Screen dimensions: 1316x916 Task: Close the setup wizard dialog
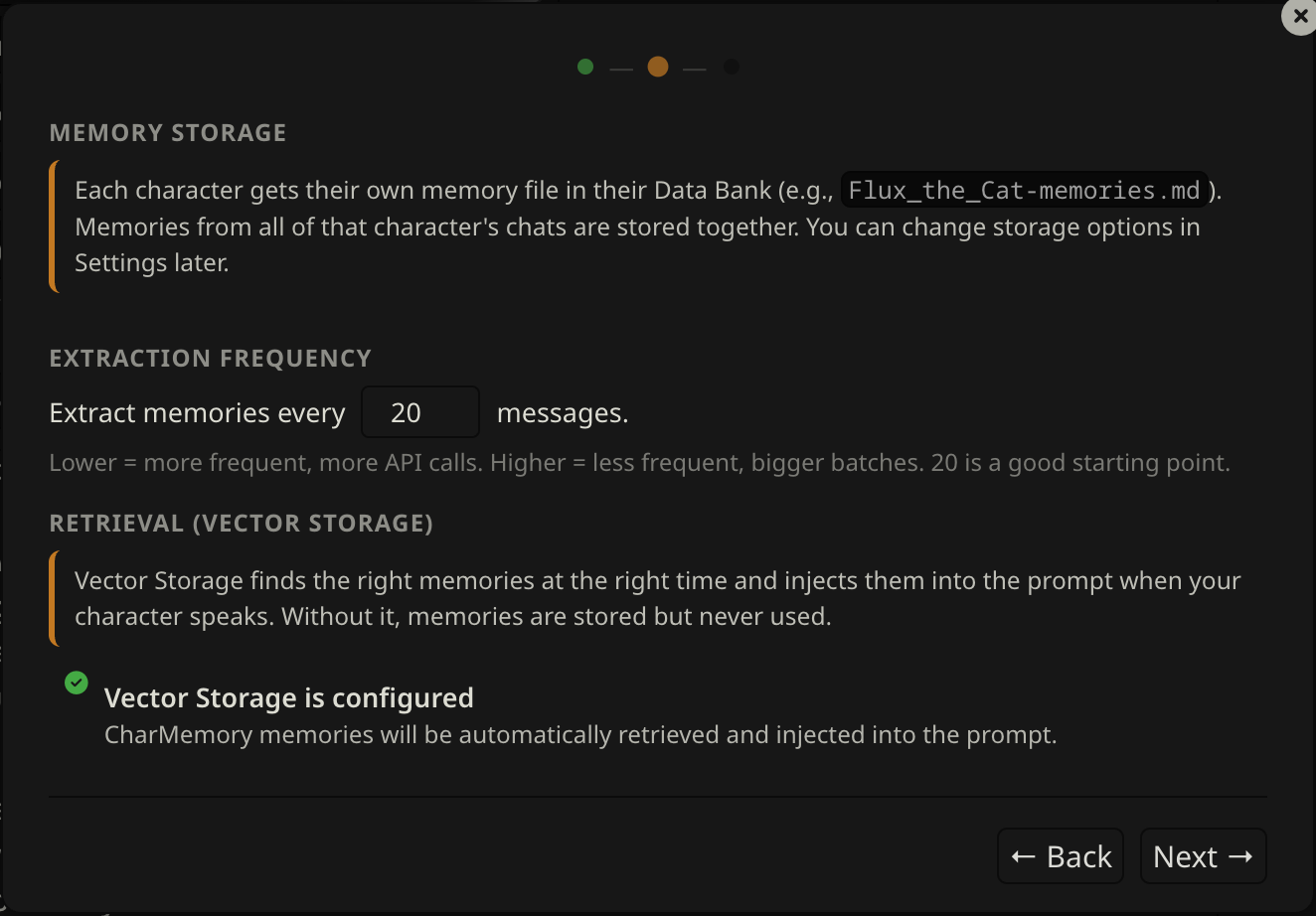1300,17
